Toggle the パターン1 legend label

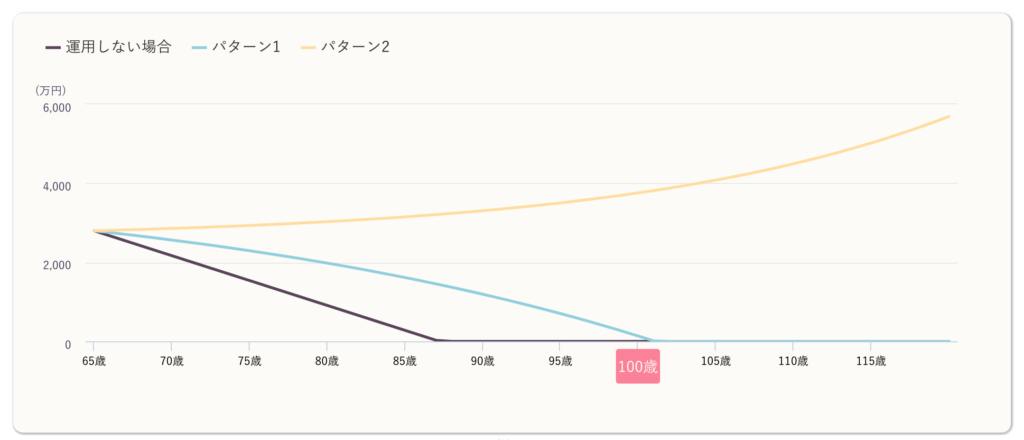tap(246, 47)
